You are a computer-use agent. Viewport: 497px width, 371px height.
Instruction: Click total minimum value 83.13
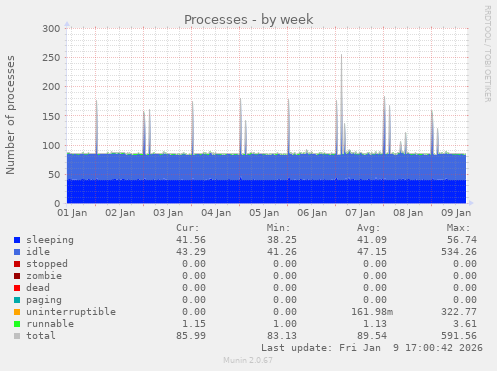click(282, 336)
